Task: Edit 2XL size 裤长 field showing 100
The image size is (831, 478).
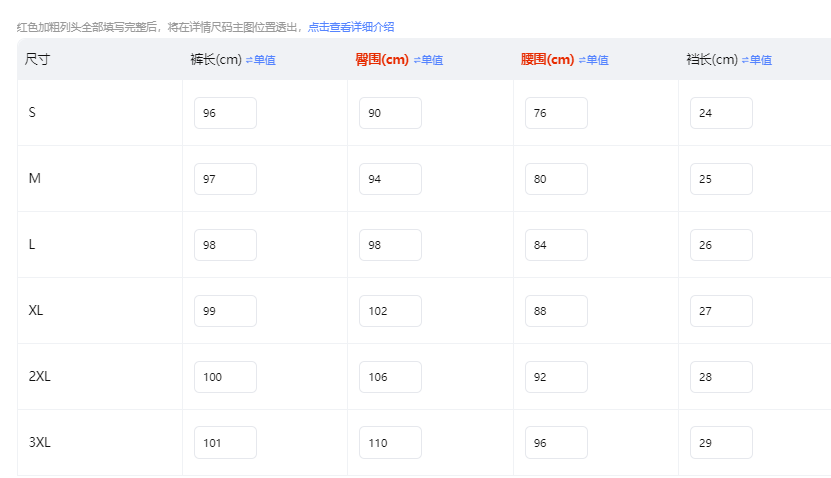Action: (x=225, y=377)
